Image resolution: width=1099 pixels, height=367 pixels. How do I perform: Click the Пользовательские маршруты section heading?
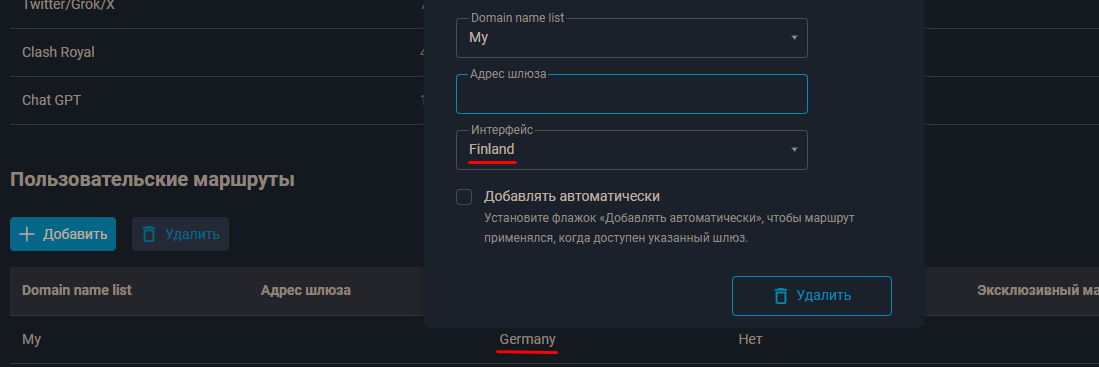pos(152,180)
